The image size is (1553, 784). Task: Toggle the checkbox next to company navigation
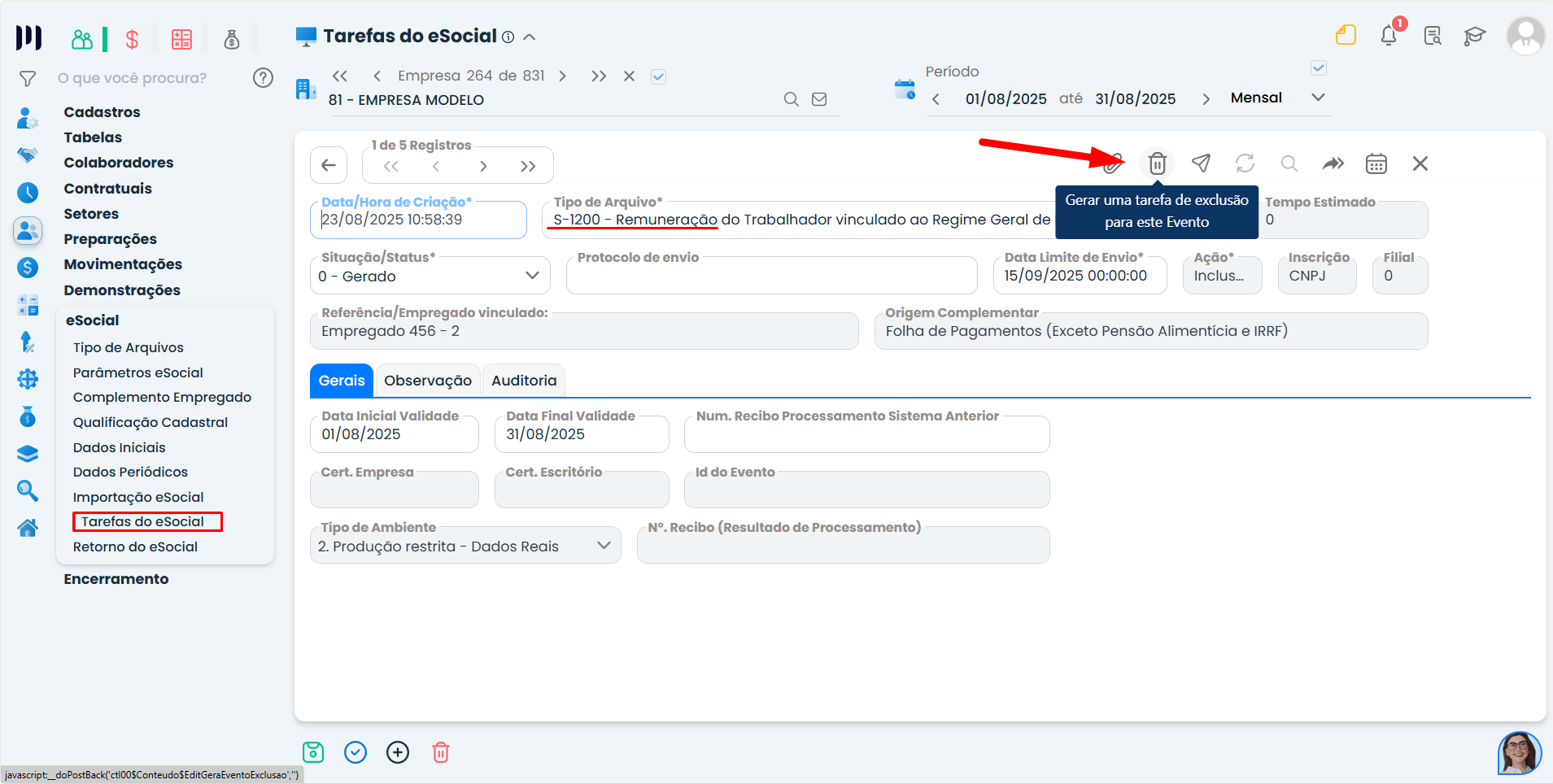coord(659,76)
